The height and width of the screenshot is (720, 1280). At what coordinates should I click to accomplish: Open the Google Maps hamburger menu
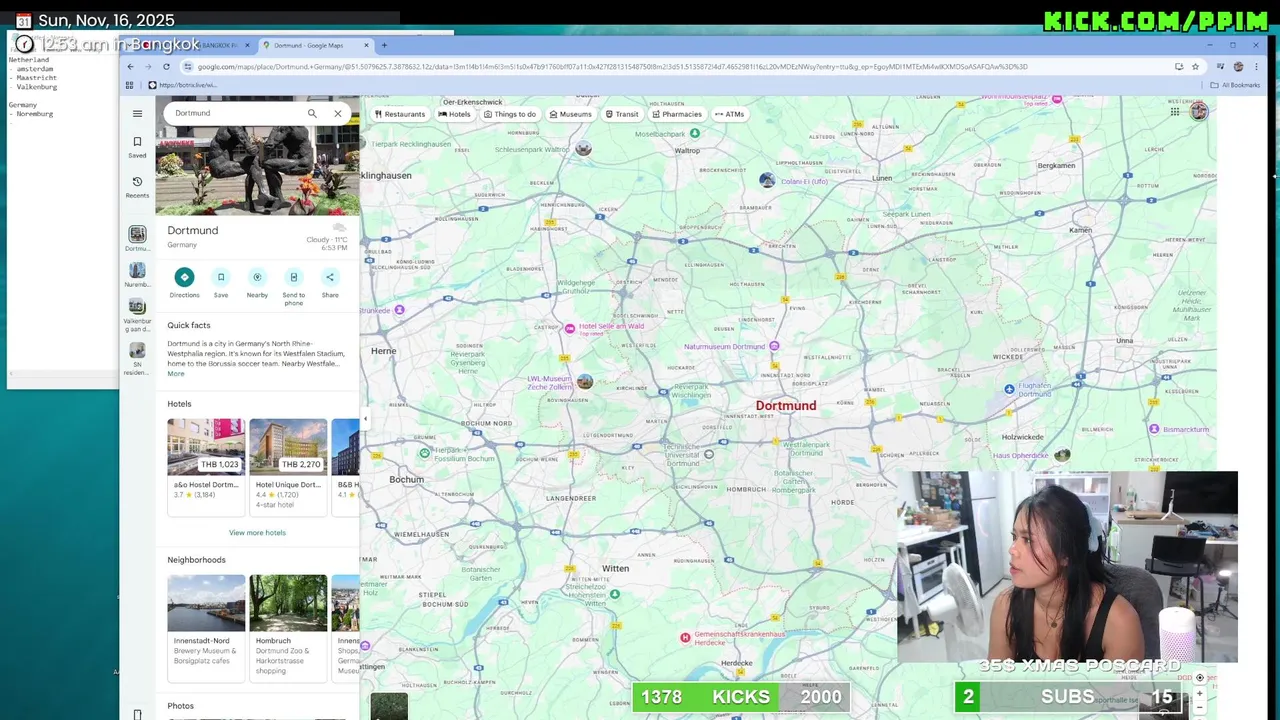pyautogui.click(x=137, y=113)
